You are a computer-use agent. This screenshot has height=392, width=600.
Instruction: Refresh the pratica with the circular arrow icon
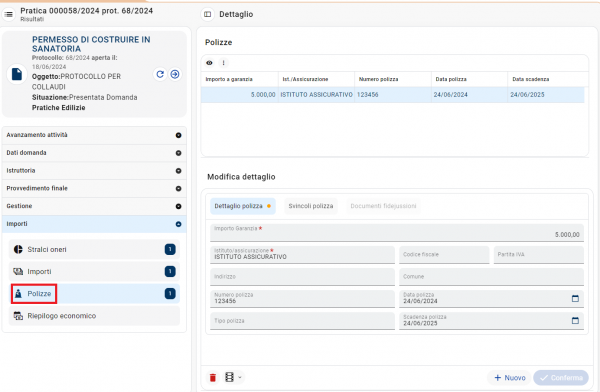click(160, 74)
